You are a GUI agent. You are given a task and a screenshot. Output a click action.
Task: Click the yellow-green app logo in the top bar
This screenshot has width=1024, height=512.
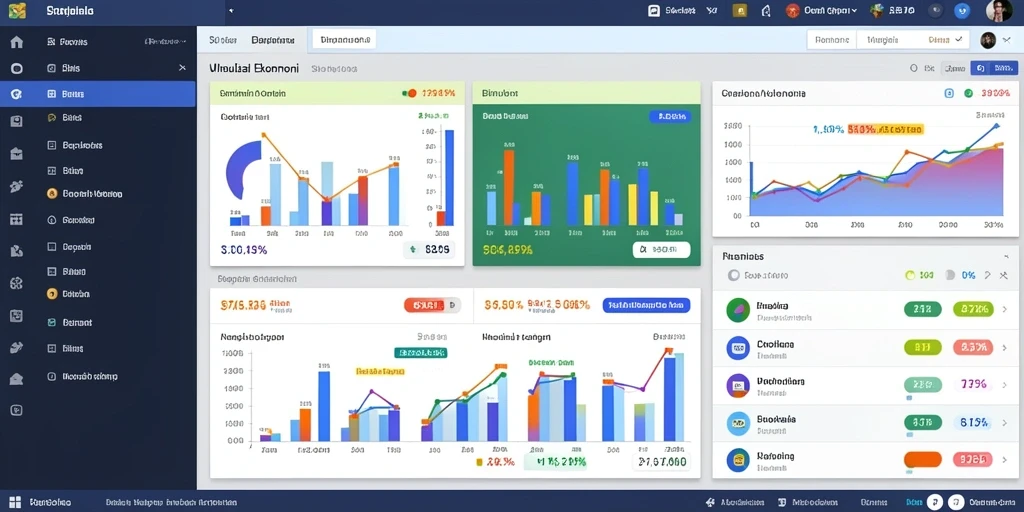[x=18, y=10]
